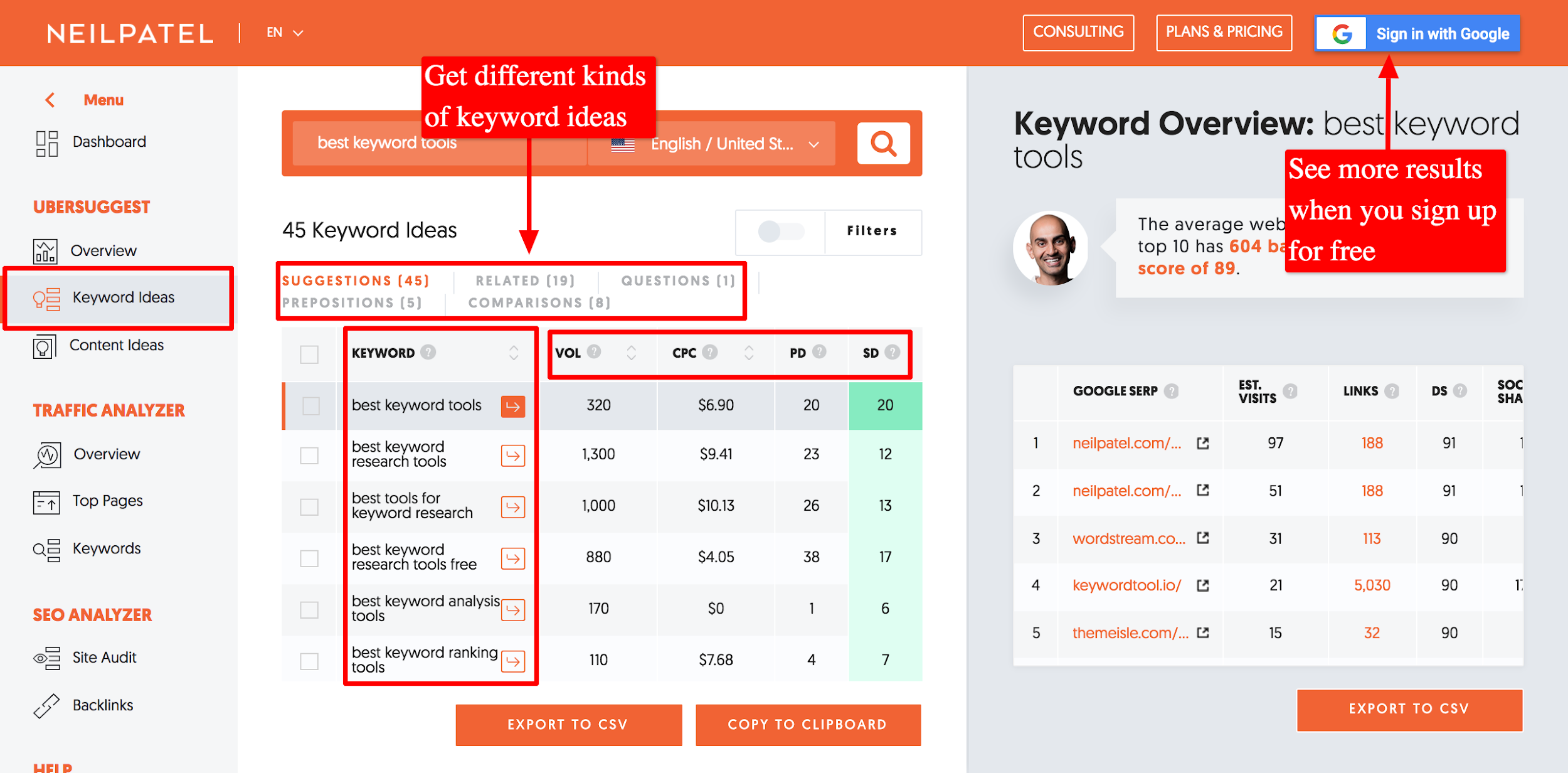Check box for best keyword research tools free
The image size is (1568, 773).
coord(309,558)
